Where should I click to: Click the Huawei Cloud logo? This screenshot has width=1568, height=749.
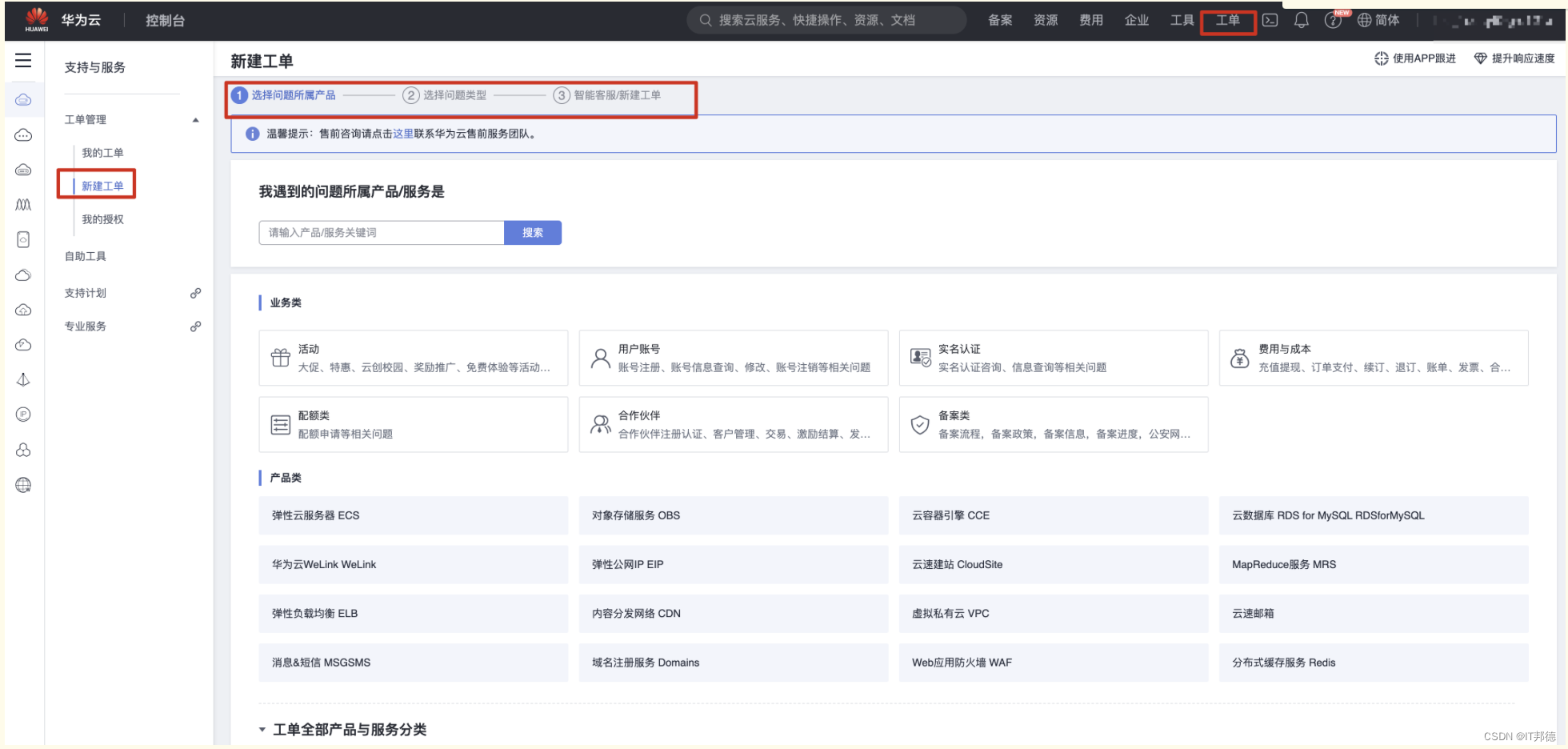37,19
